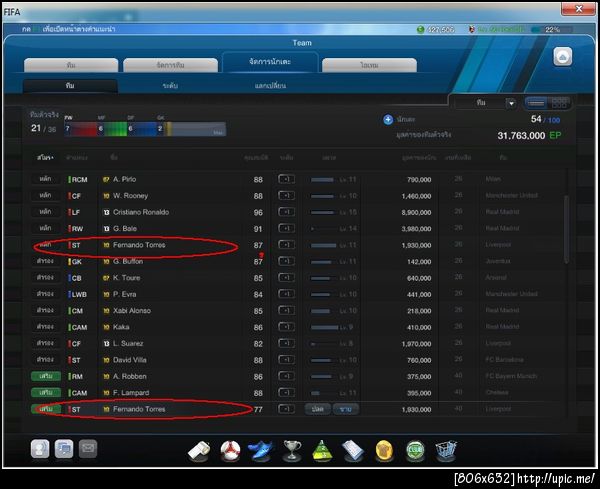
Task: Open the จัดการทีม main tab
Action: 171,65
